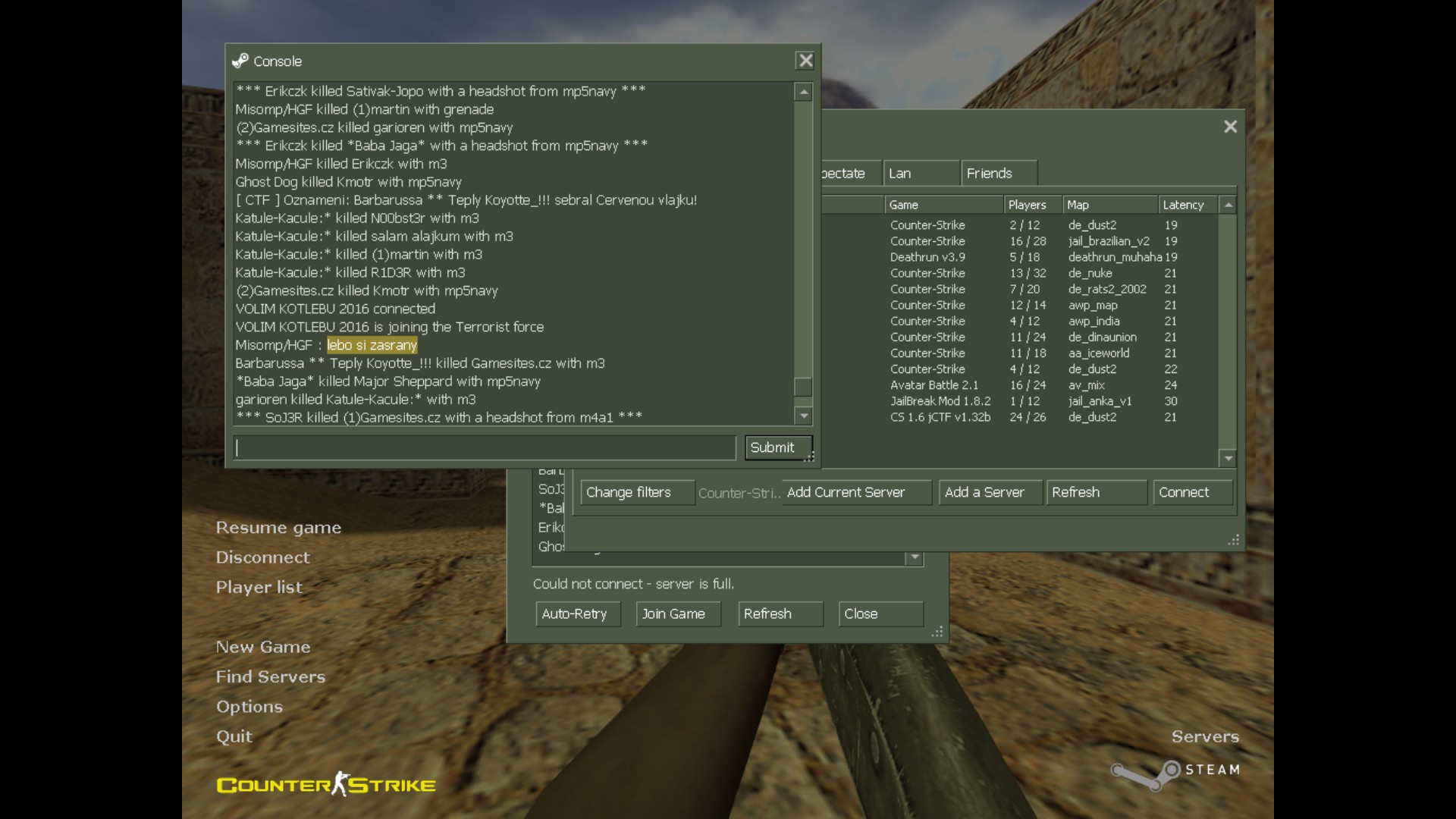Click Auto-Retry in the game info dialog

point(578,613)
